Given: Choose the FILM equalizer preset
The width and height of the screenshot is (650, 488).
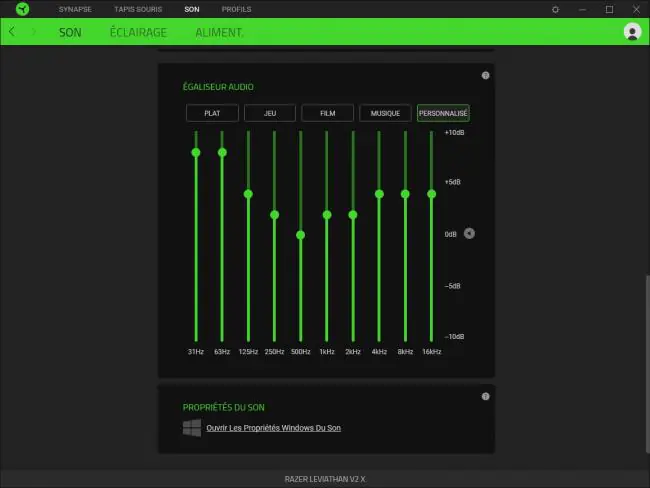Looking at the screenshot, I should (x=327, y=113).
